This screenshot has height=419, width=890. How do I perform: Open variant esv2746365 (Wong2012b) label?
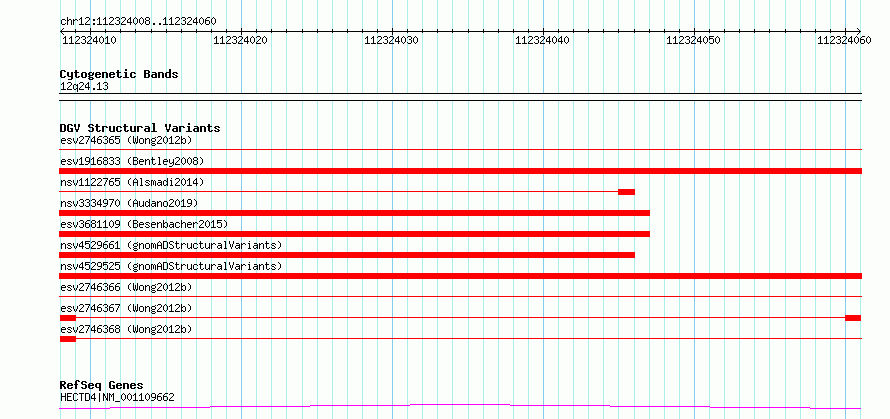126,140
